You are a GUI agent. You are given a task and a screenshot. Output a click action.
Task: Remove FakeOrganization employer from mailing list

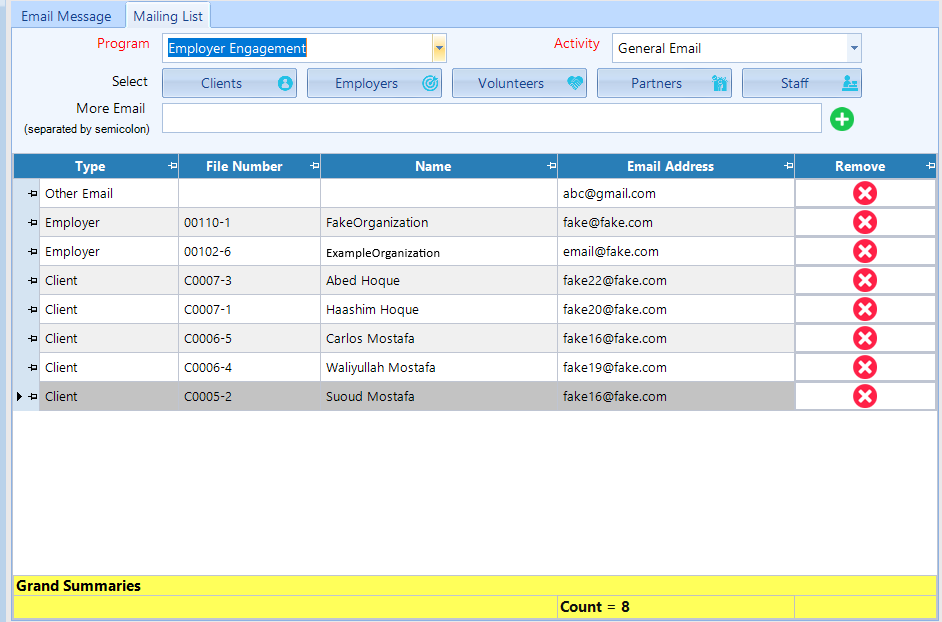pyautogui.click(x=865, y=223)
